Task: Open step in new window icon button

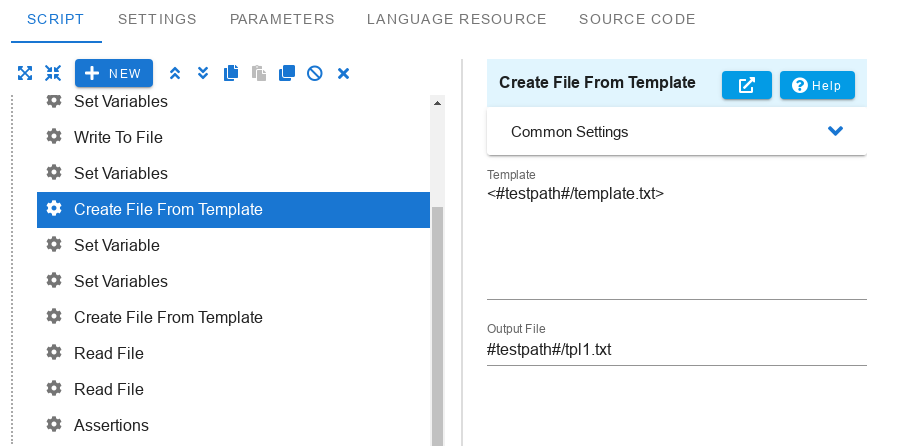Action: [x=746, y=85]
